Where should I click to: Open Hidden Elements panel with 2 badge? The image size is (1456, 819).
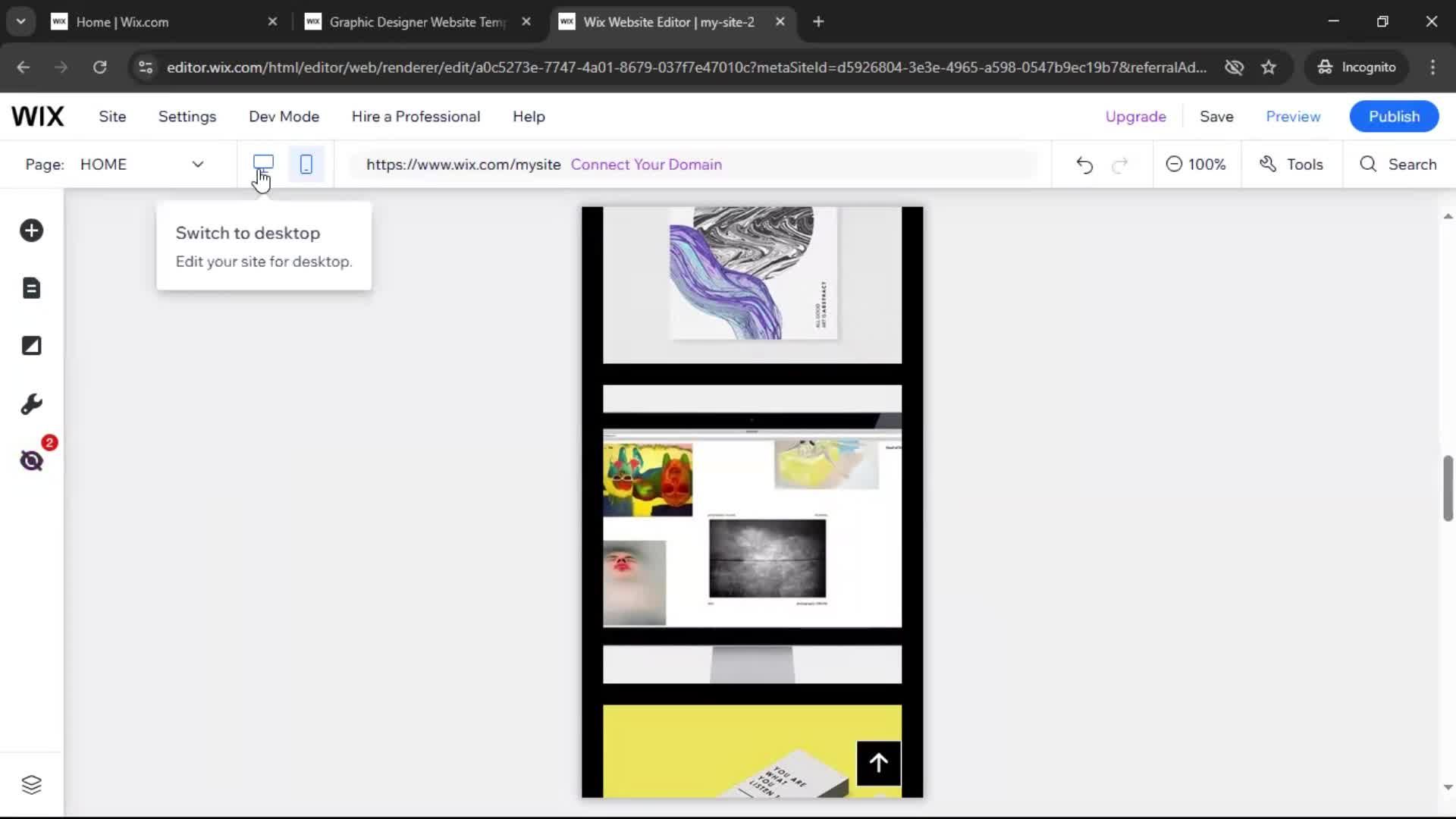click(x=32, y=460)
